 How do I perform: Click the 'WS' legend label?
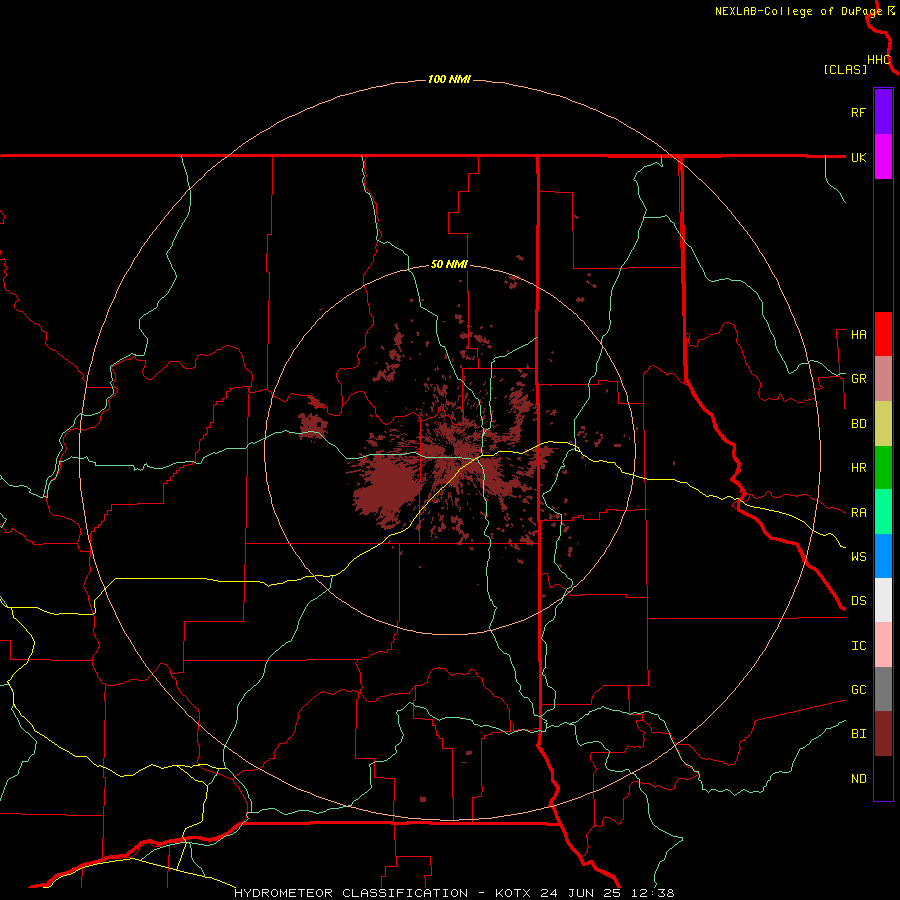(858, 557)
